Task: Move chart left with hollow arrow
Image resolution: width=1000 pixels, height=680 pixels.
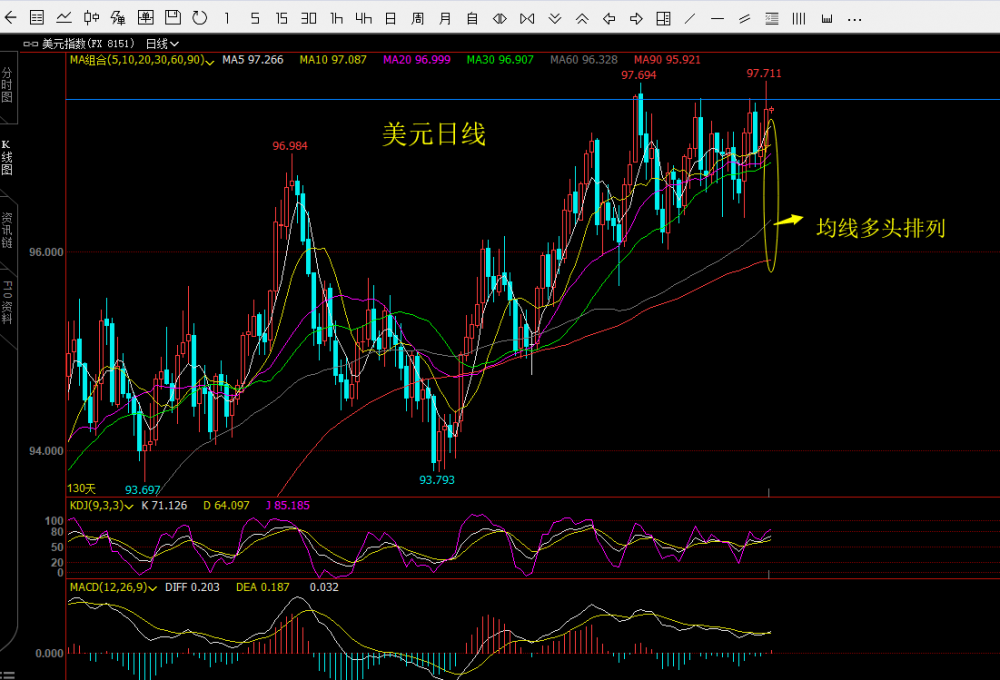Action: 609,18
